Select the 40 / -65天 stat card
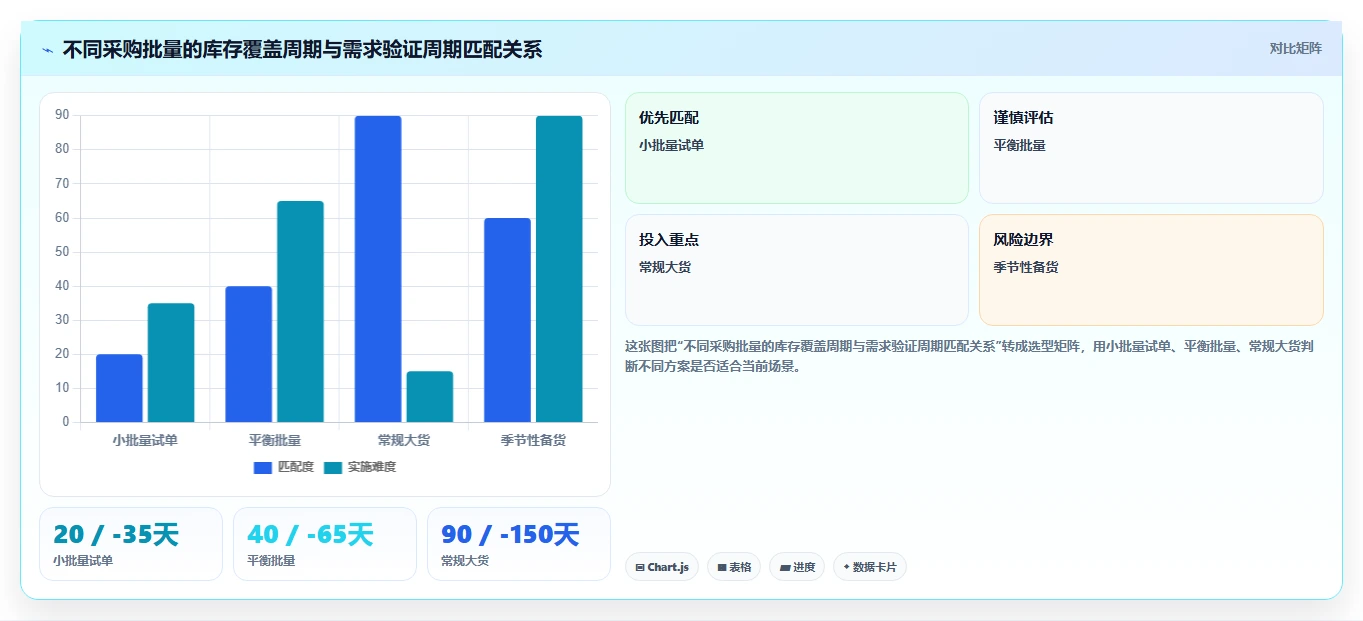The height and width of the screenshot is (621, 1363). [x=325, y=544]
